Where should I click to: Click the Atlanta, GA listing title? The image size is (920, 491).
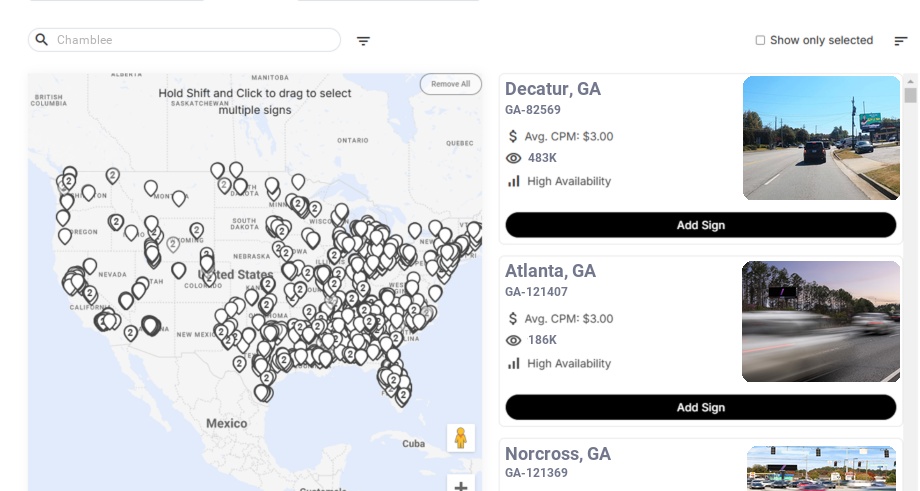pyautogui.click(x=550, y=271)
